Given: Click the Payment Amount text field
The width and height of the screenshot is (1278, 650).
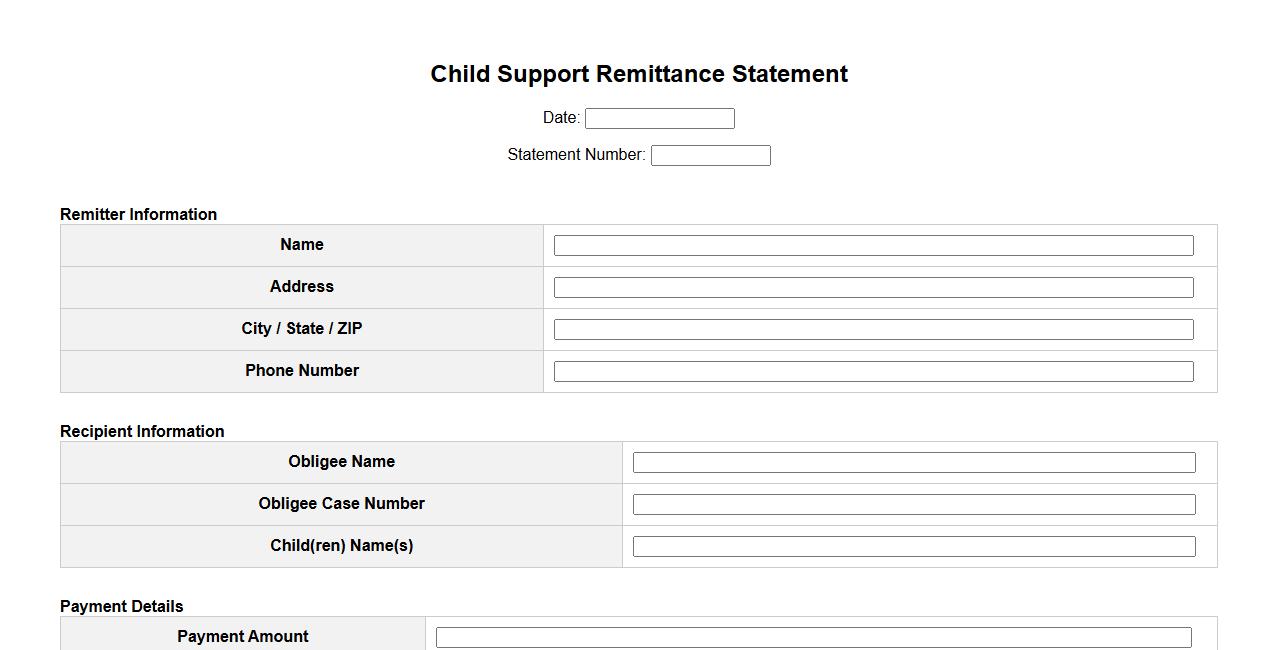Looking at the screenshot, I should tap(813, 638).
